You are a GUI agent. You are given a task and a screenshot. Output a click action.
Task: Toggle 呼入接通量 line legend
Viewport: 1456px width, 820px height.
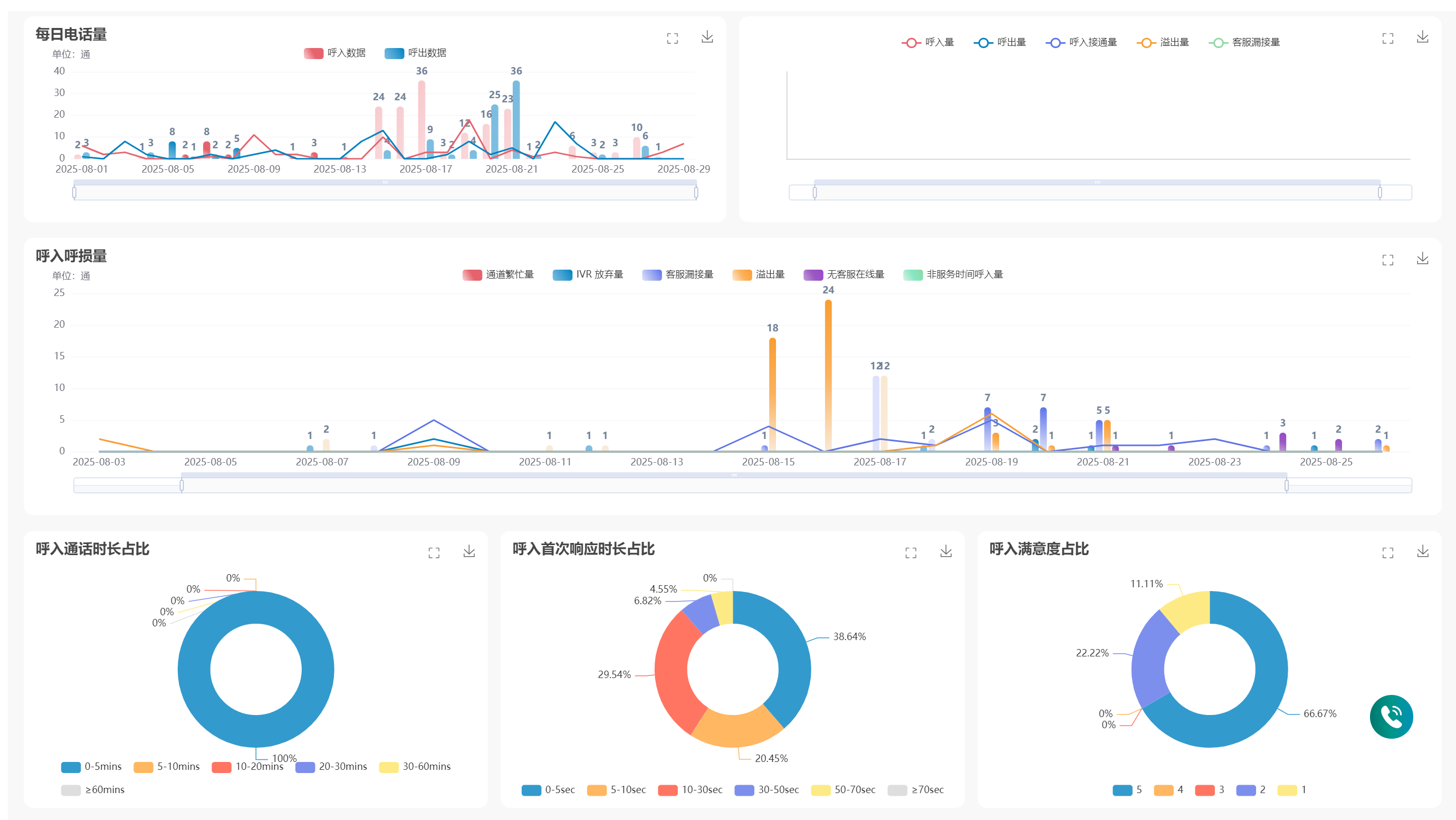(1081, 42)
